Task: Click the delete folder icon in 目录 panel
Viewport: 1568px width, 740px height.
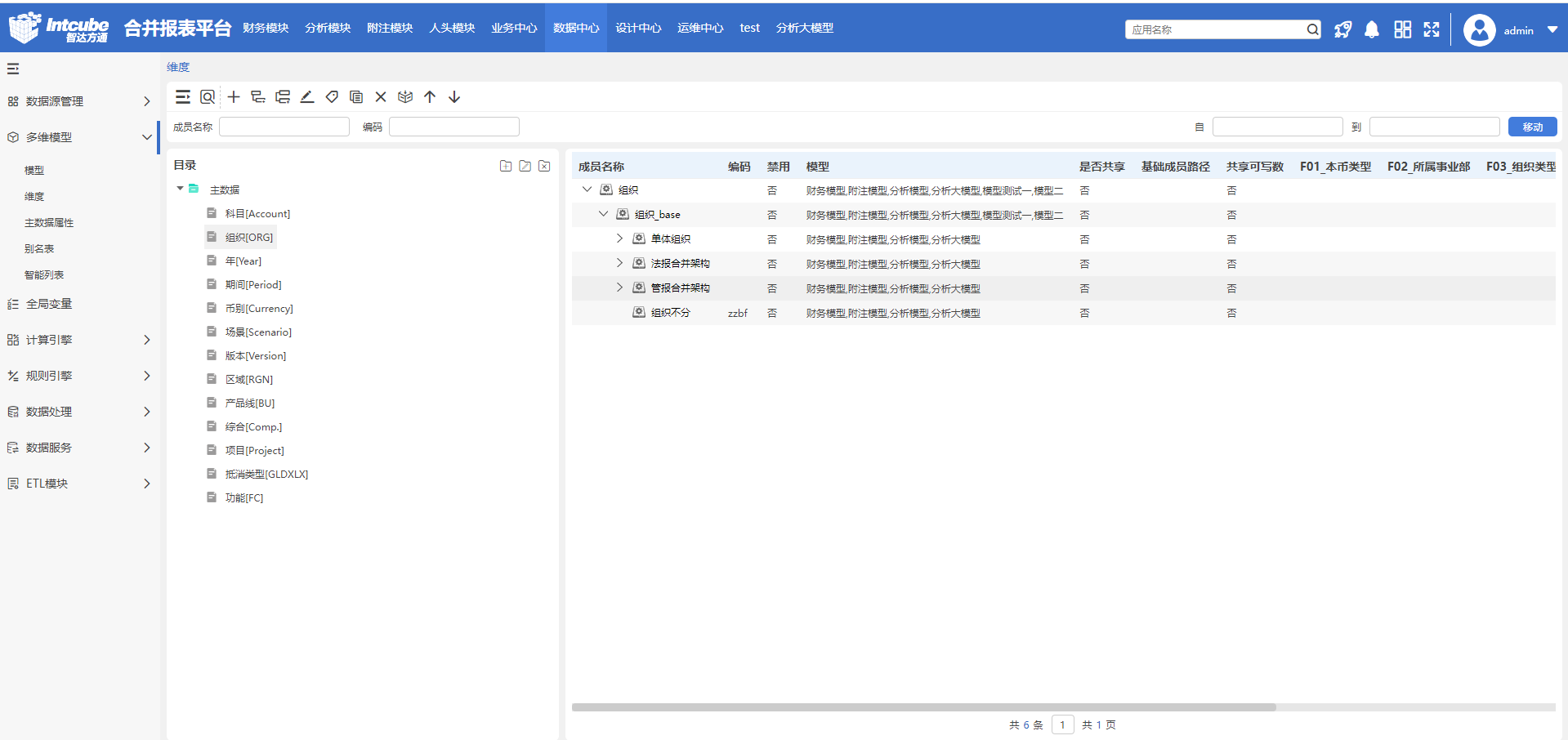Action: [544, 166]
